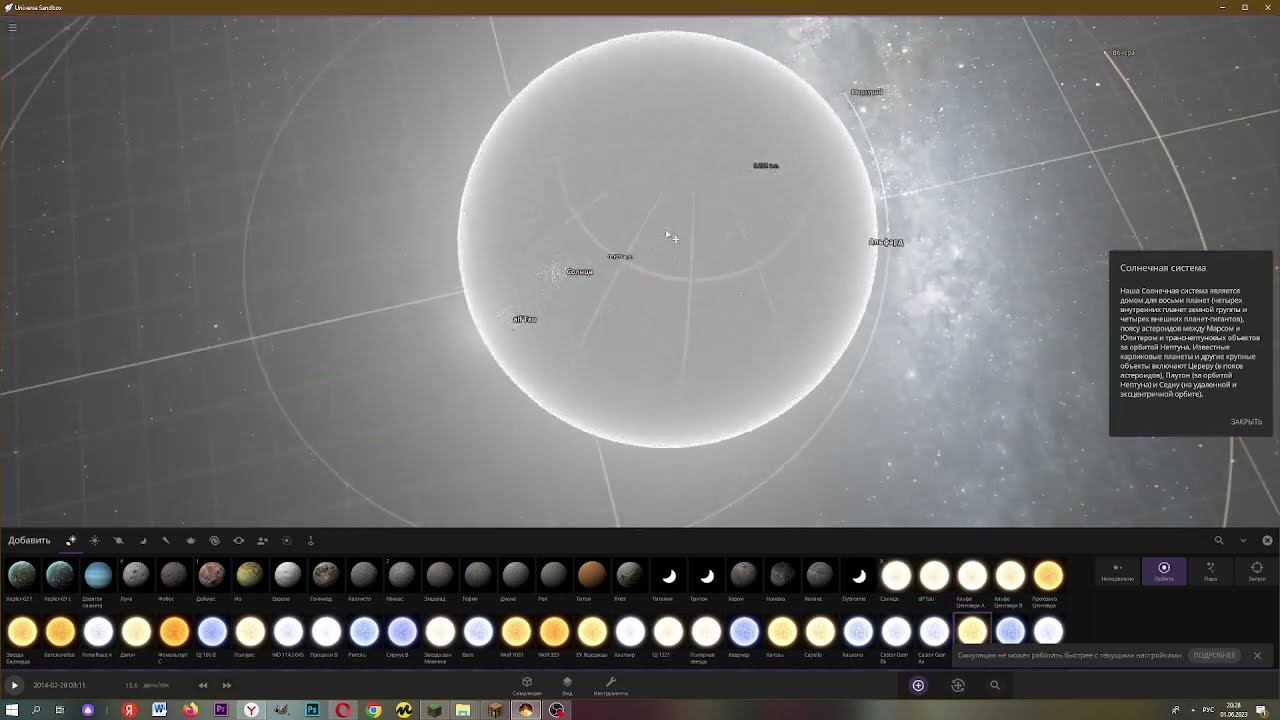Open the Вид layers menu

pos(567,685)
